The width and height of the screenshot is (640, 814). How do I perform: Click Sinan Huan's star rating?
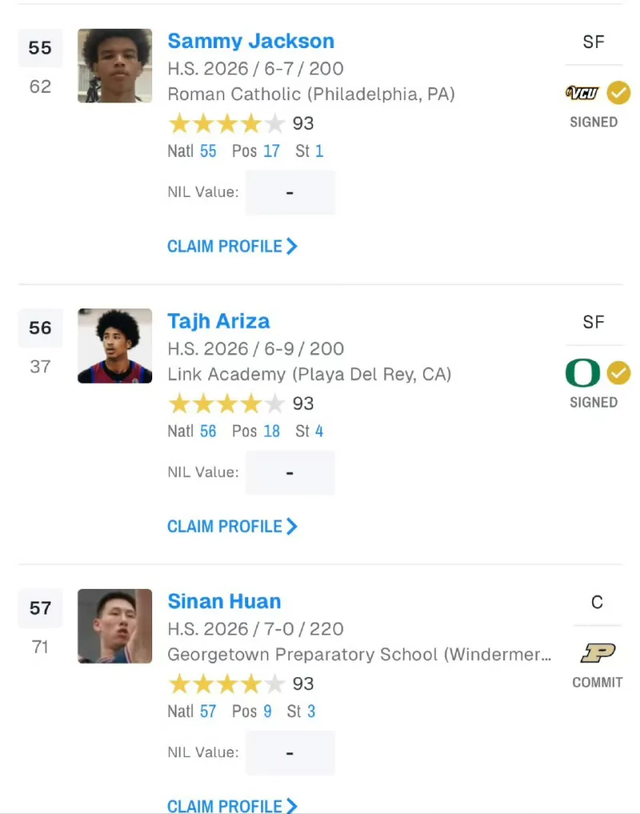click(x=227, y=684)
